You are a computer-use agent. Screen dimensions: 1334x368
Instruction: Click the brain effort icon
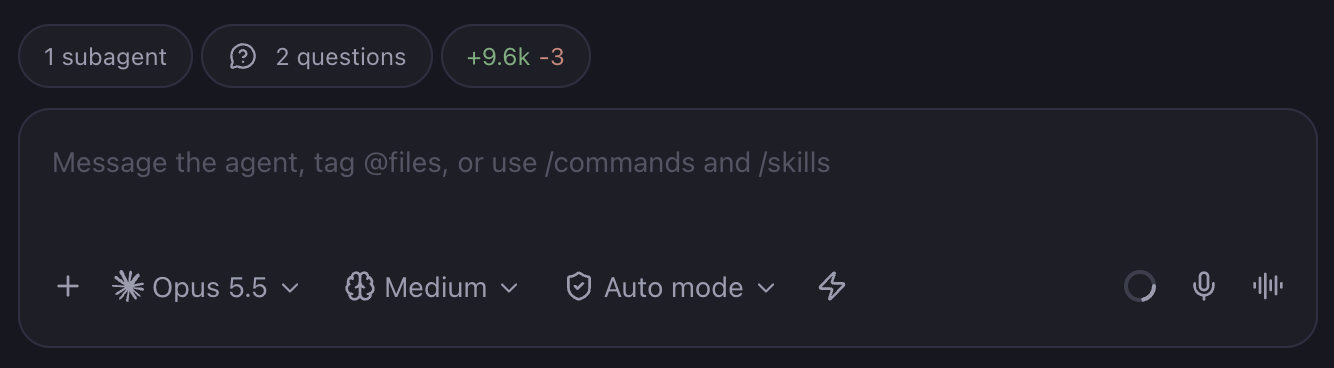(359, 287)
